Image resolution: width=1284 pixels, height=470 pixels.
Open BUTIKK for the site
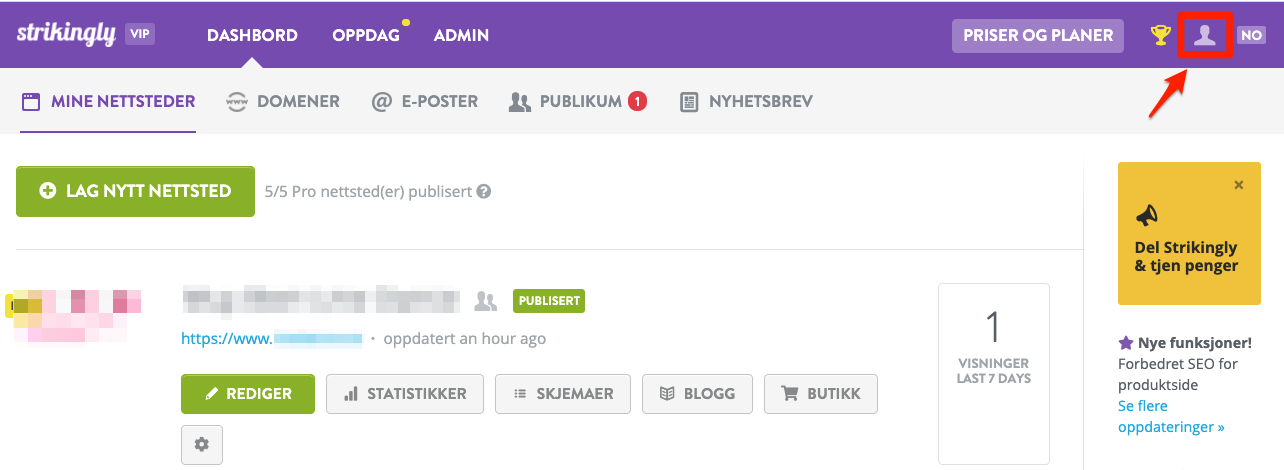coord(820,394)
